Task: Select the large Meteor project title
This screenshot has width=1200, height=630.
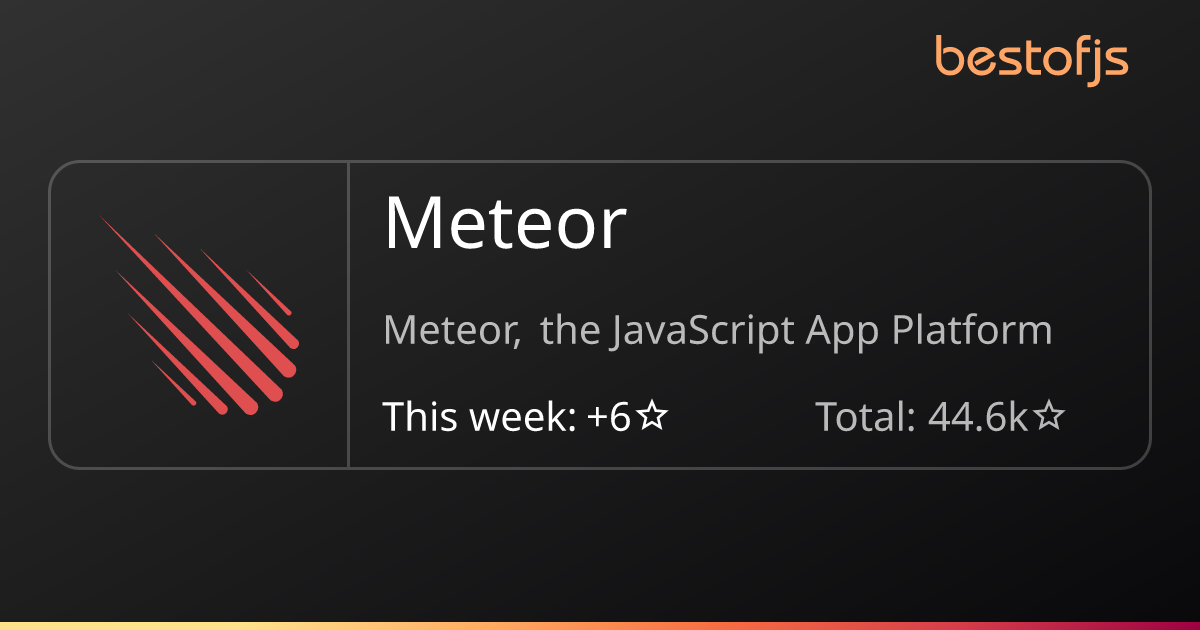Action: (x=505, y=222)
